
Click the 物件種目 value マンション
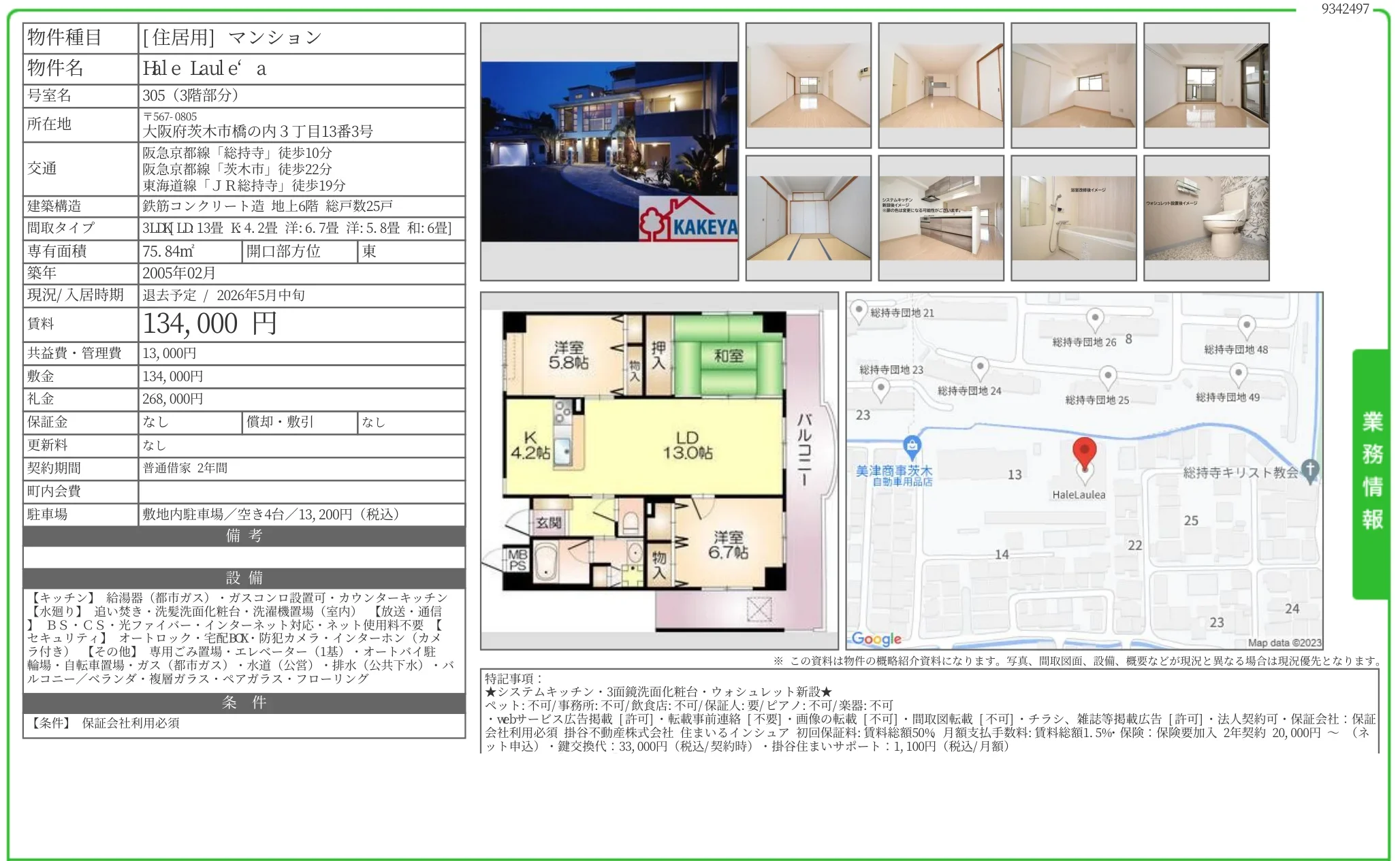pos(275,37)
